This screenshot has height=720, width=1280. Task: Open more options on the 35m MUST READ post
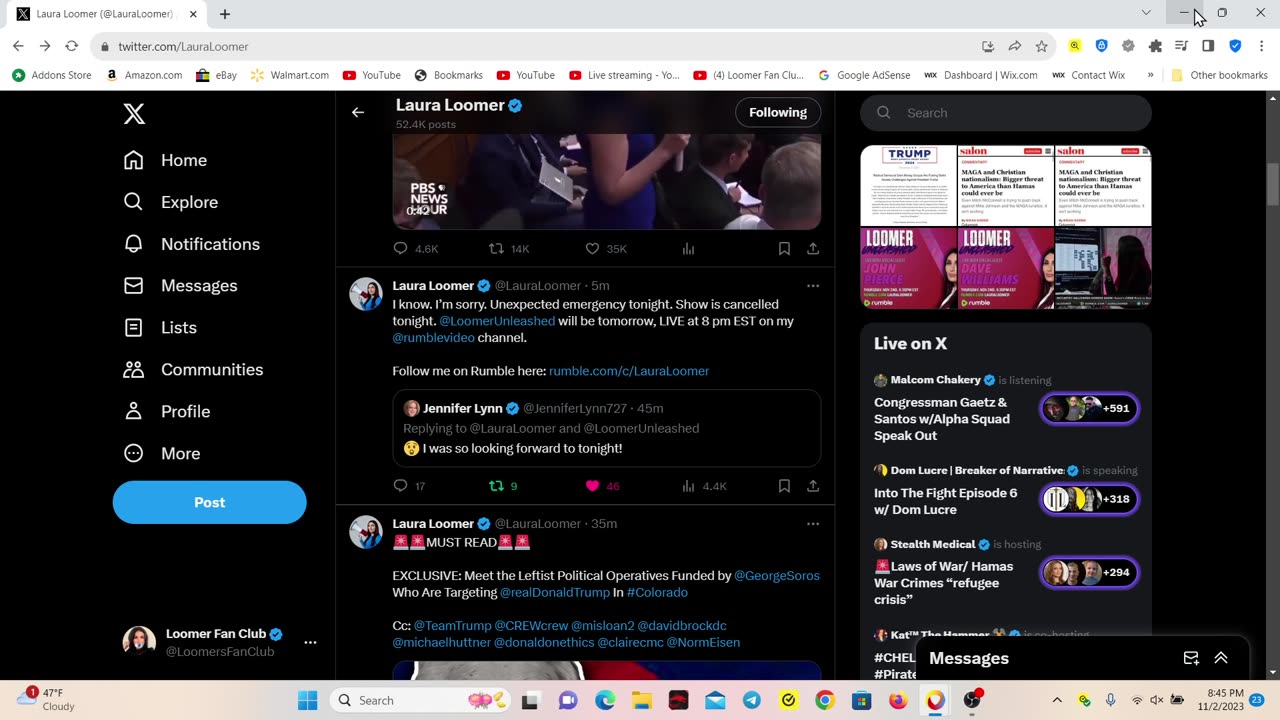(813, 524)
